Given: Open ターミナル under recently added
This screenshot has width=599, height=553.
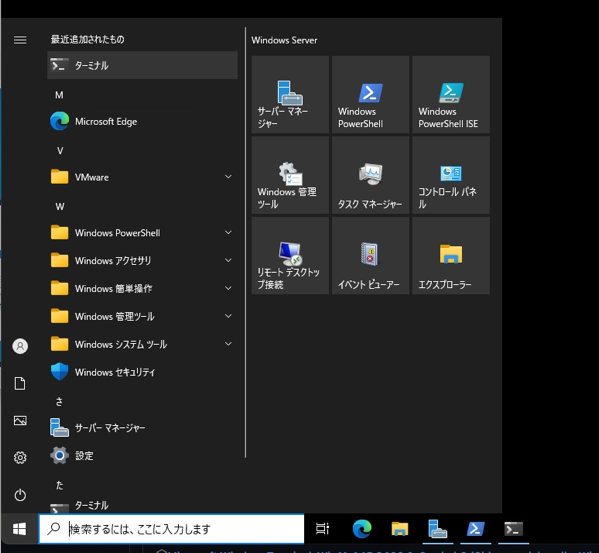Looking at the screenshot, I should point(142,65).
